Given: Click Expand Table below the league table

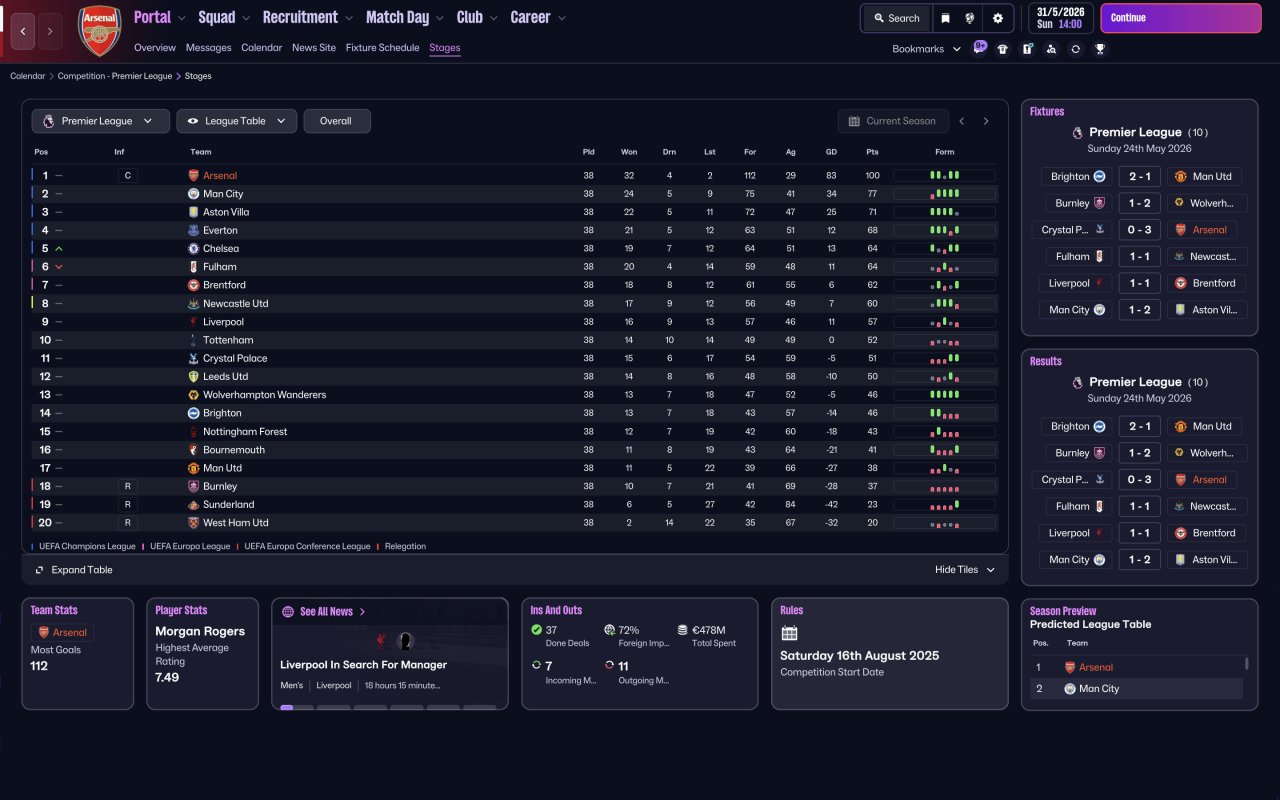Looking at the screenshot, I should tap(74, 570).
